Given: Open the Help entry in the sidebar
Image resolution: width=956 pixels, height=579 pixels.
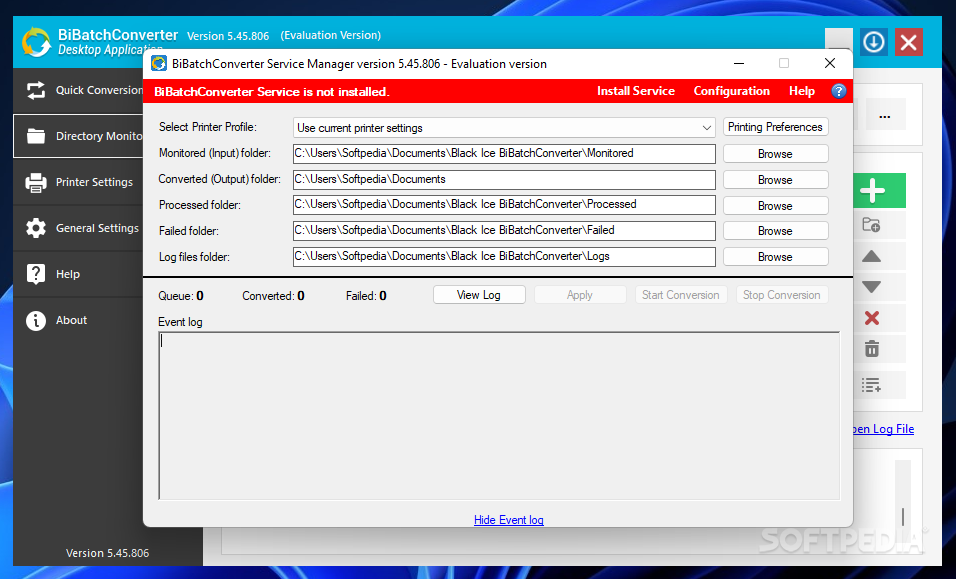Looking at the screenshot, I should pos(78,274).
